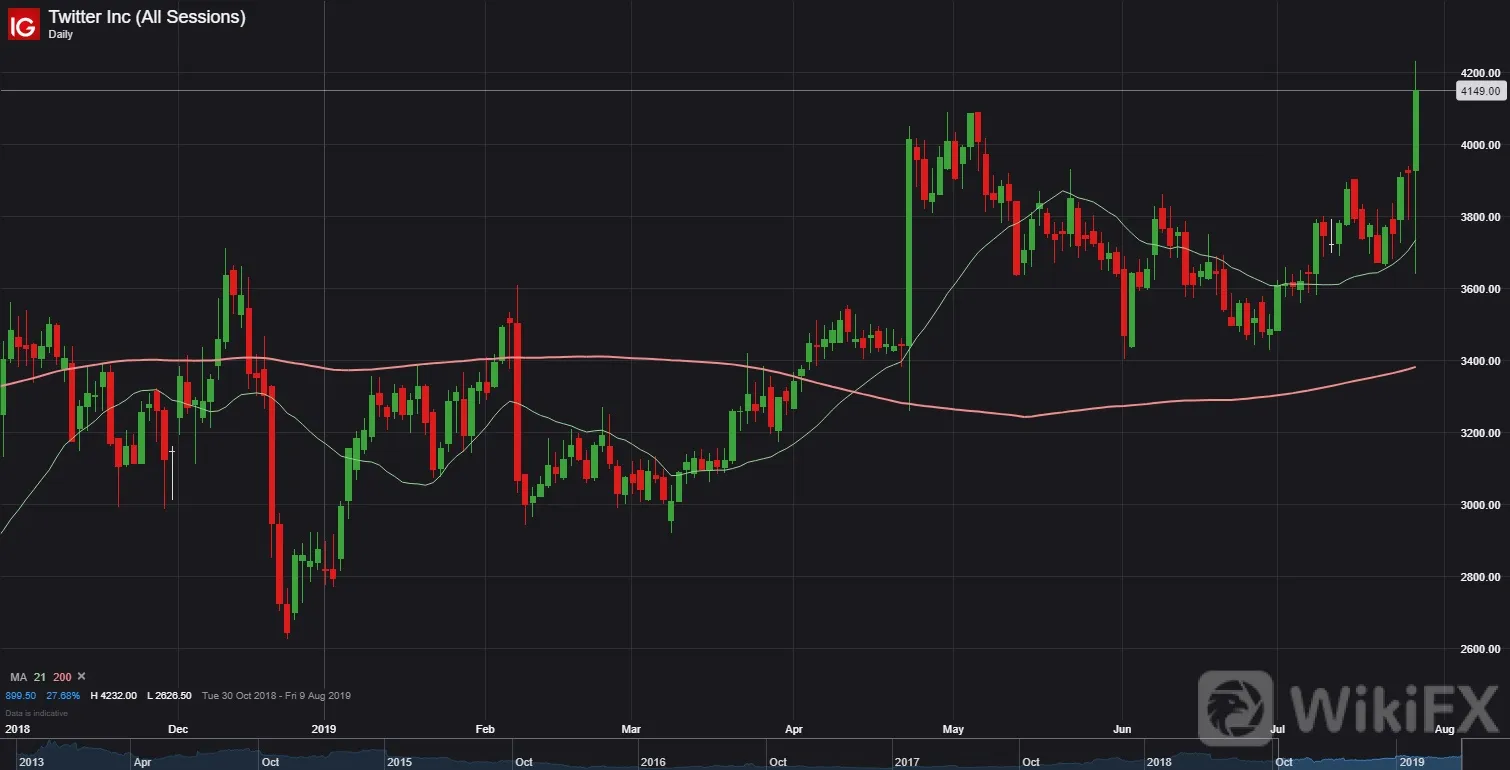Select the 21-period MA value
1510x770 pixels.
pyautogui.click(x=41, y=677)
